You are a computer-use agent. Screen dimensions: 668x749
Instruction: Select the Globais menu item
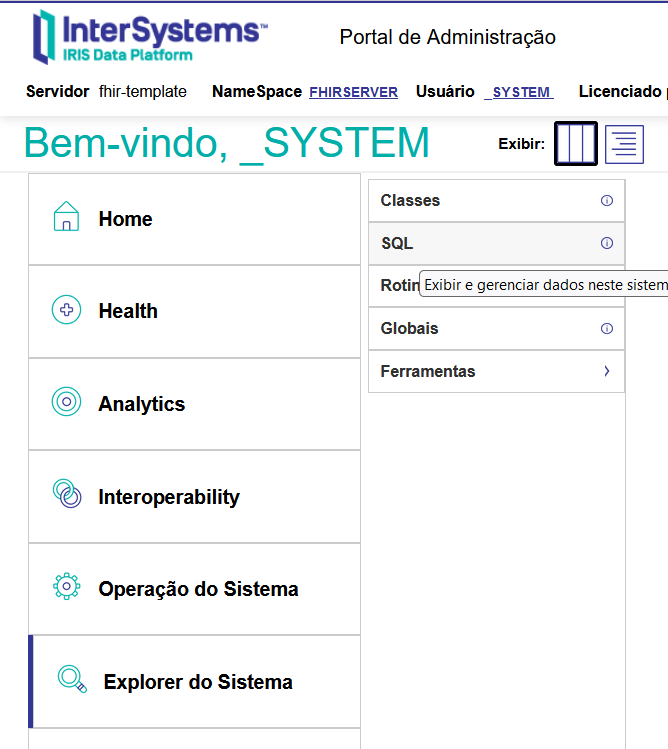click(409, 328)
